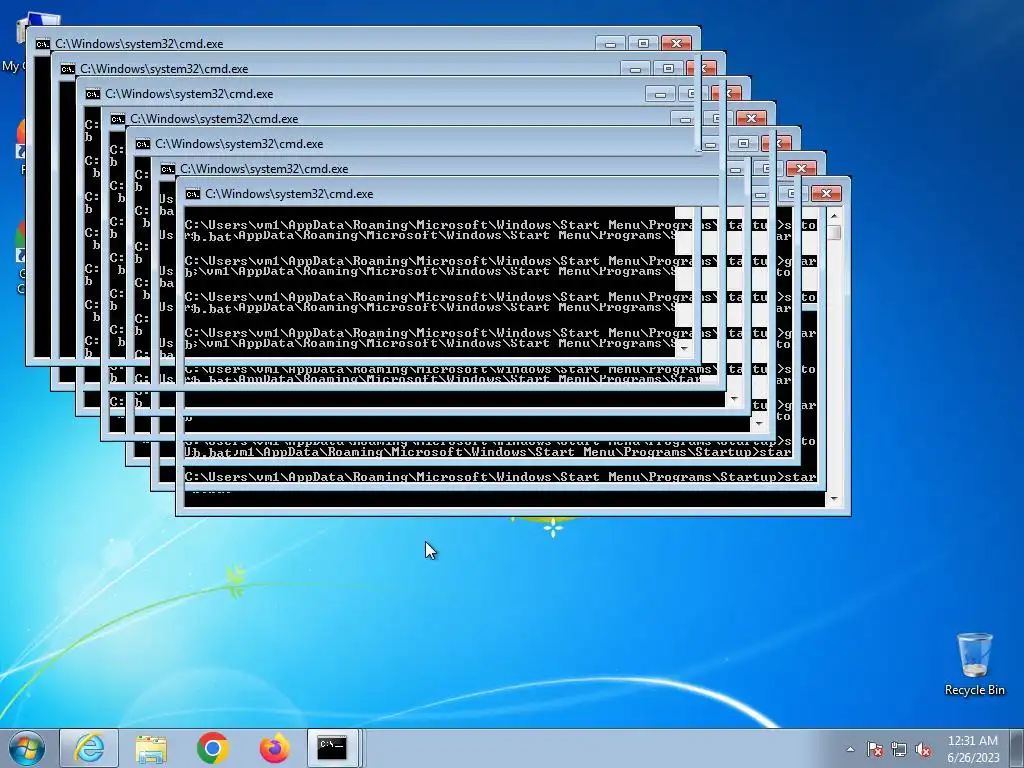1024x768 pixels.
Task: Open the Windows Start menu orb
Action: point(26,748)
